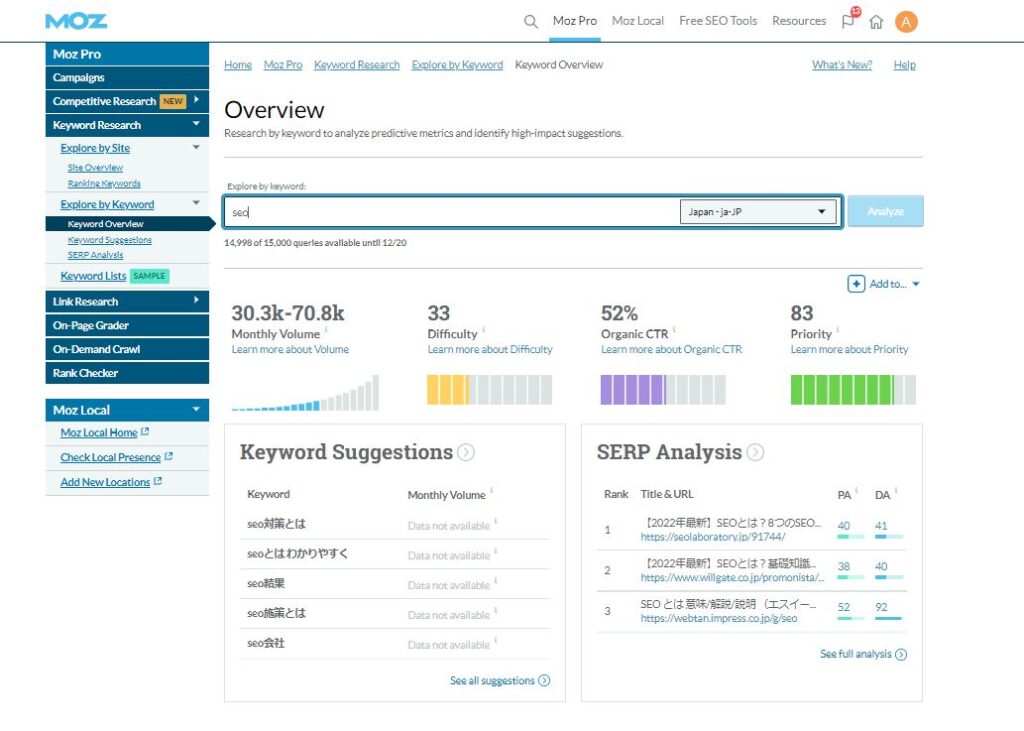Open Free SEO Tools menu

click(718, 21)
